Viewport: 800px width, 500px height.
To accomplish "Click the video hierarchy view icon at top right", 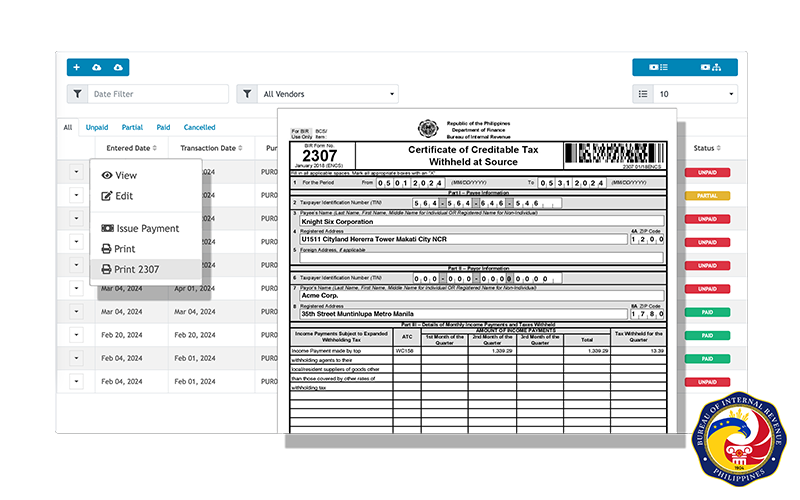I will 711,67.
